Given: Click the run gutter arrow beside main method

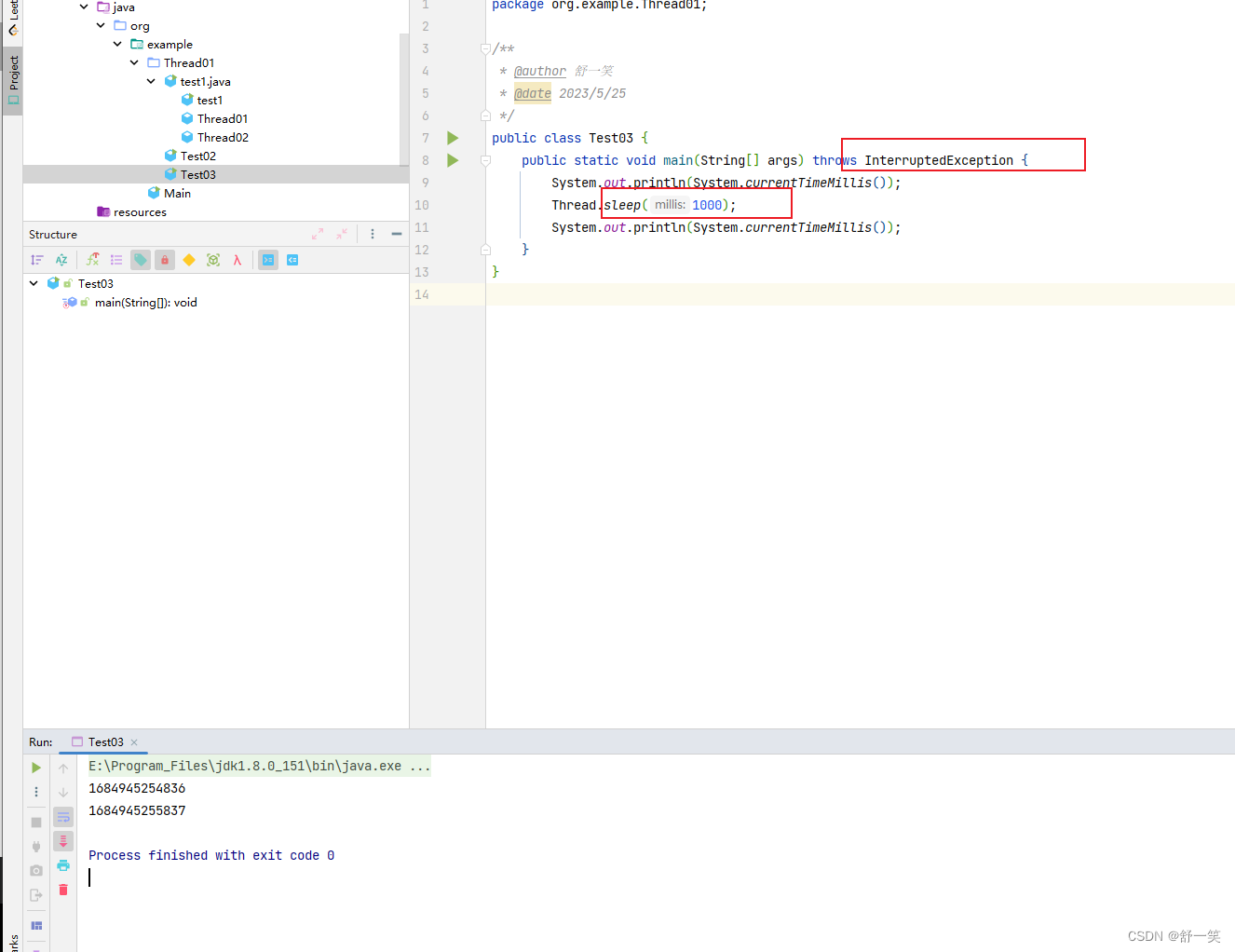Looking at the screenshot, I should tap(453, 160).
